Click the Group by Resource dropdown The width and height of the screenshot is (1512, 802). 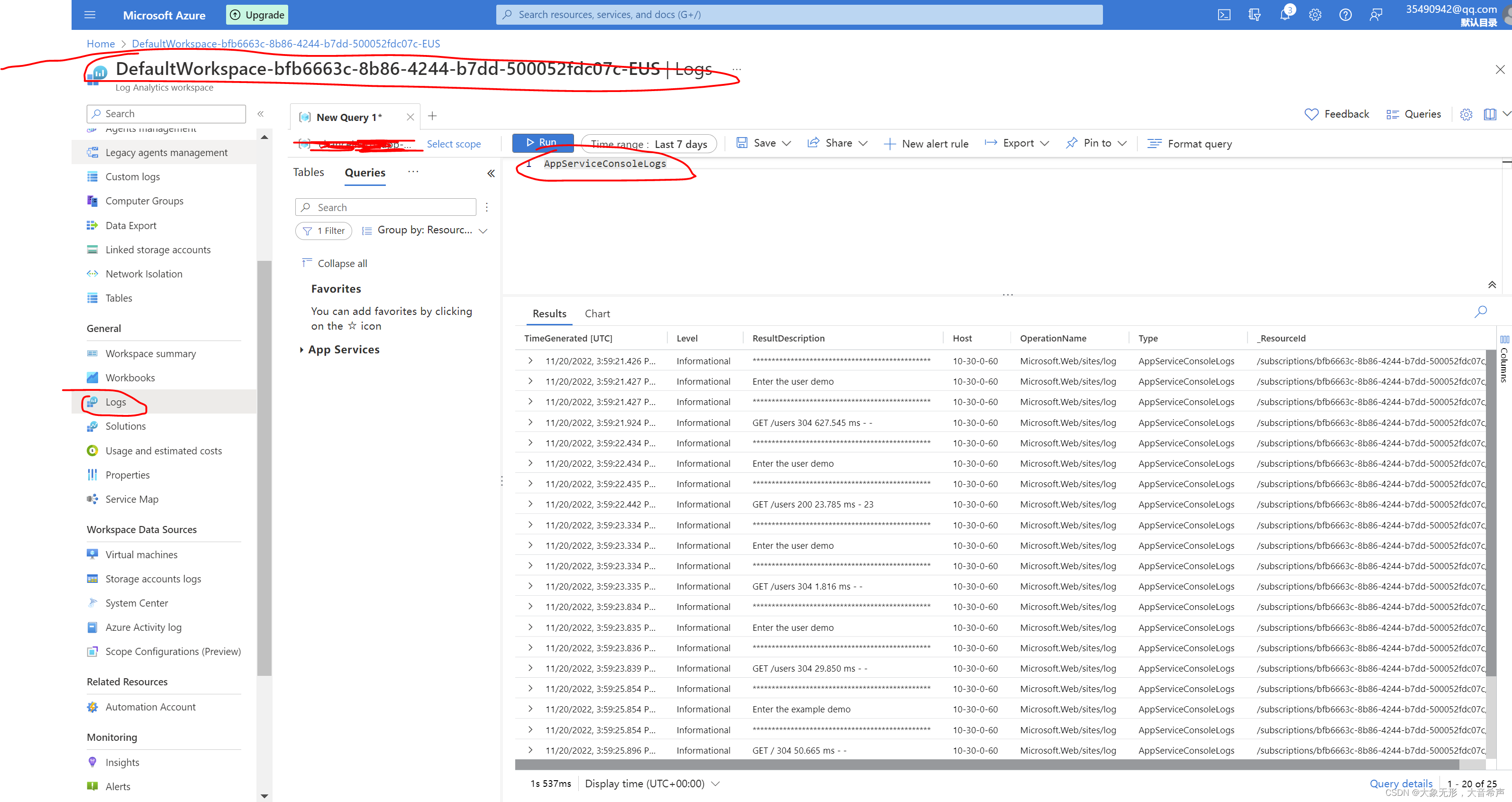tap(424, 231)
